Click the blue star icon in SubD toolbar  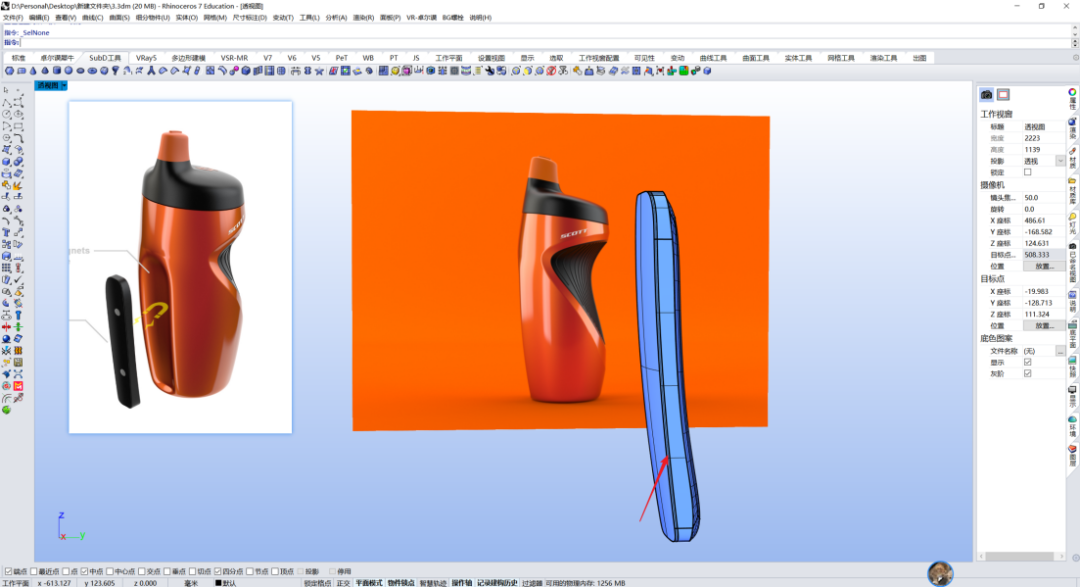click(x=319, y=71)
